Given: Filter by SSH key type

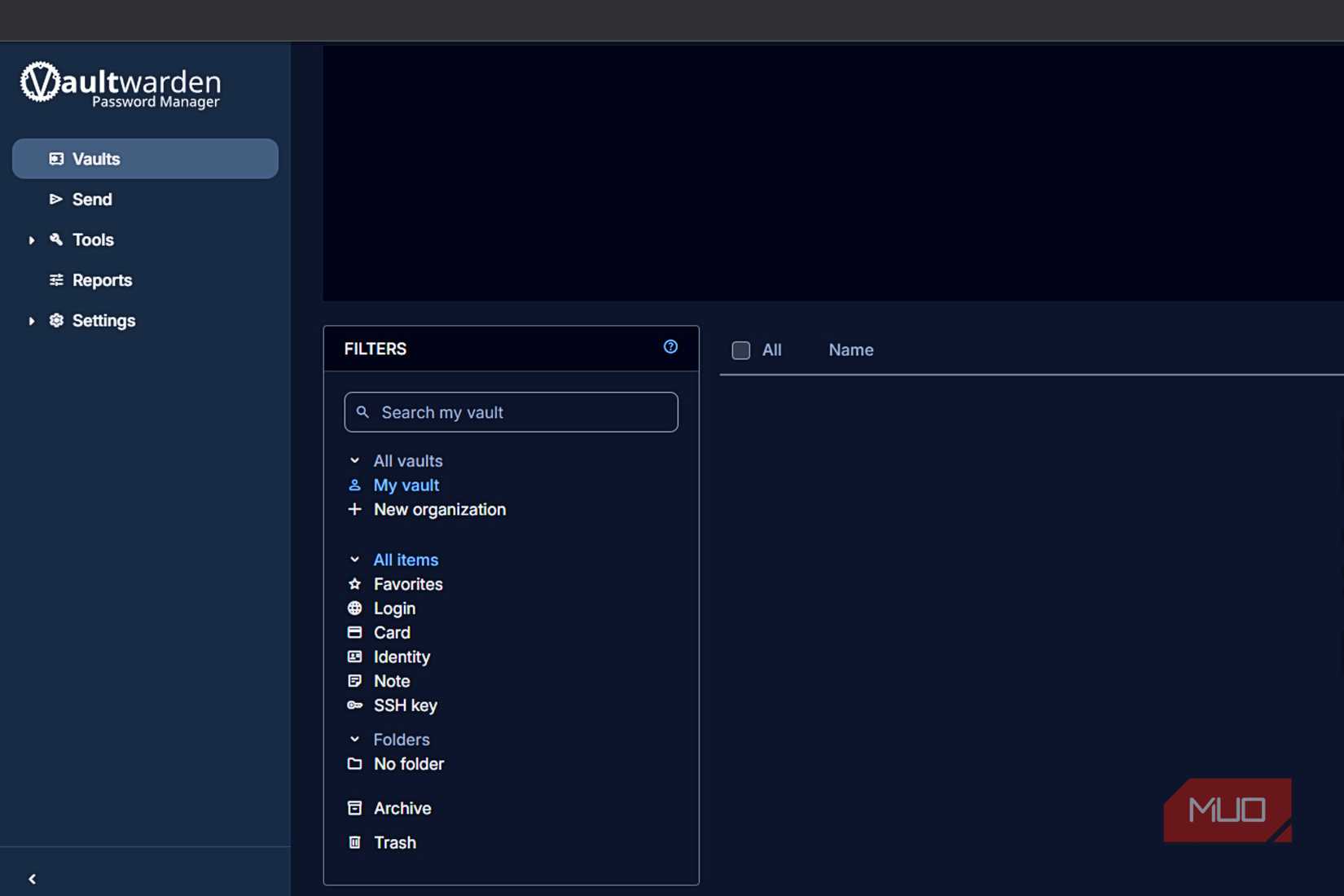Looking at the screenshot, I should pyautogui.click(x=406, y=705).
